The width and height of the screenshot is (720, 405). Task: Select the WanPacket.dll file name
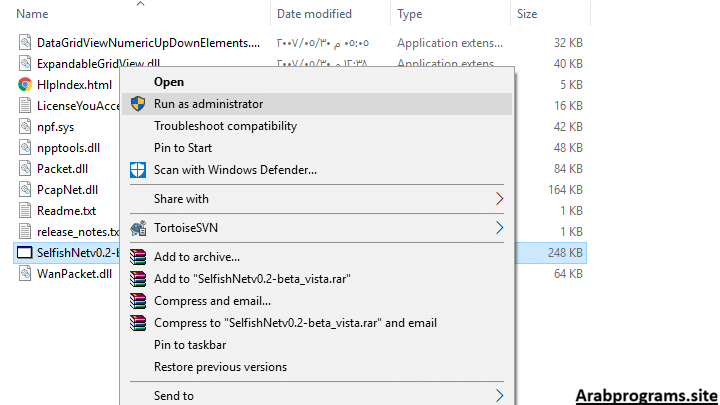74,274
